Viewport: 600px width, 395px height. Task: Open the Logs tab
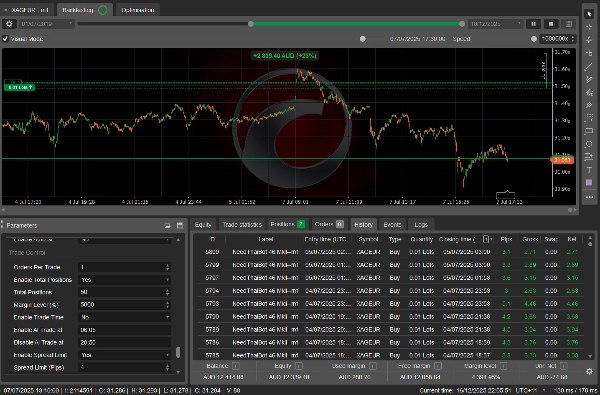(x=421, y=225)
